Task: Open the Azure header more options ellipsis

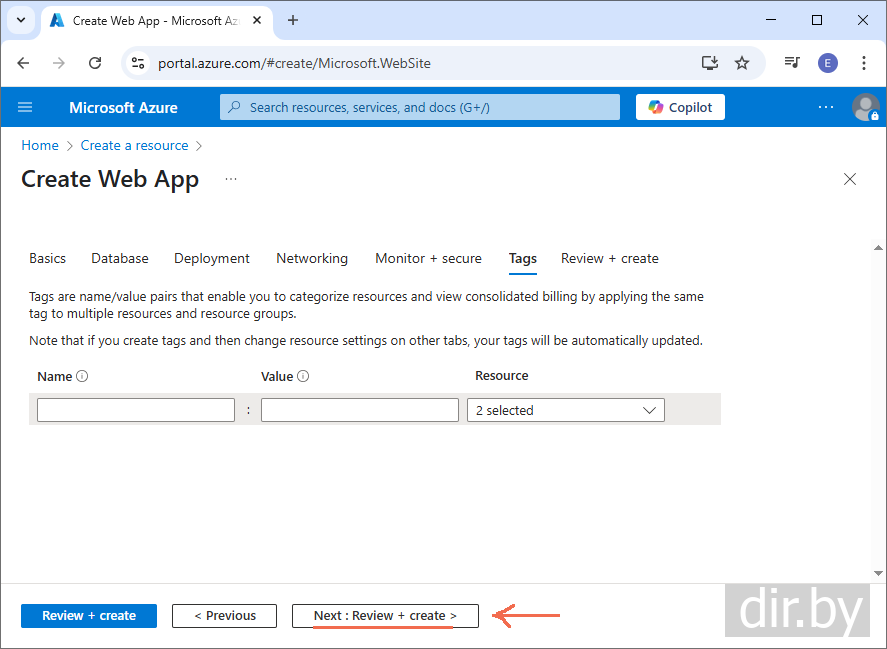Action: pos(826,107)
